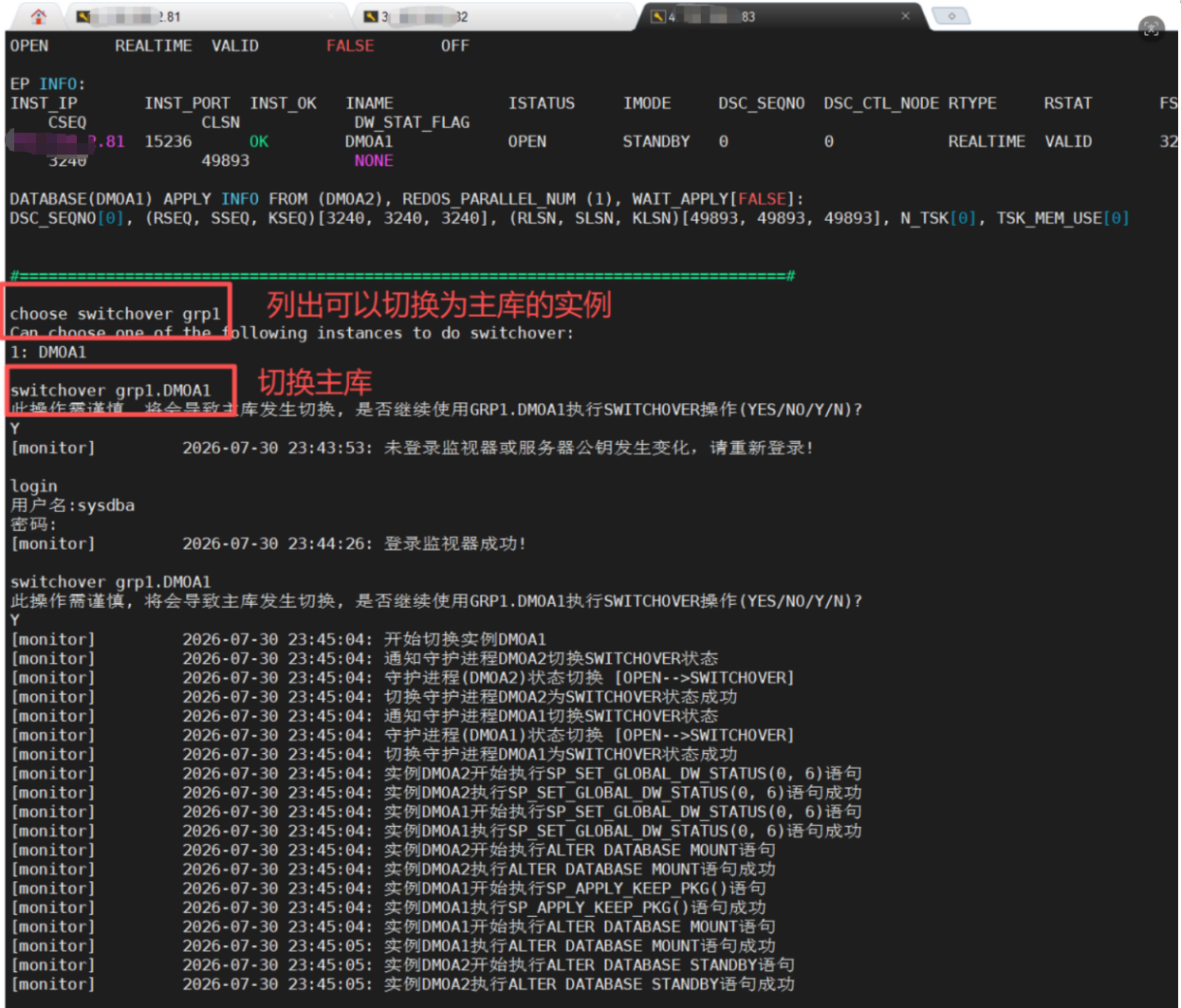Click the STANDBY mode value
This screenshot has height=1008, width=1181.
coord(656,141)
